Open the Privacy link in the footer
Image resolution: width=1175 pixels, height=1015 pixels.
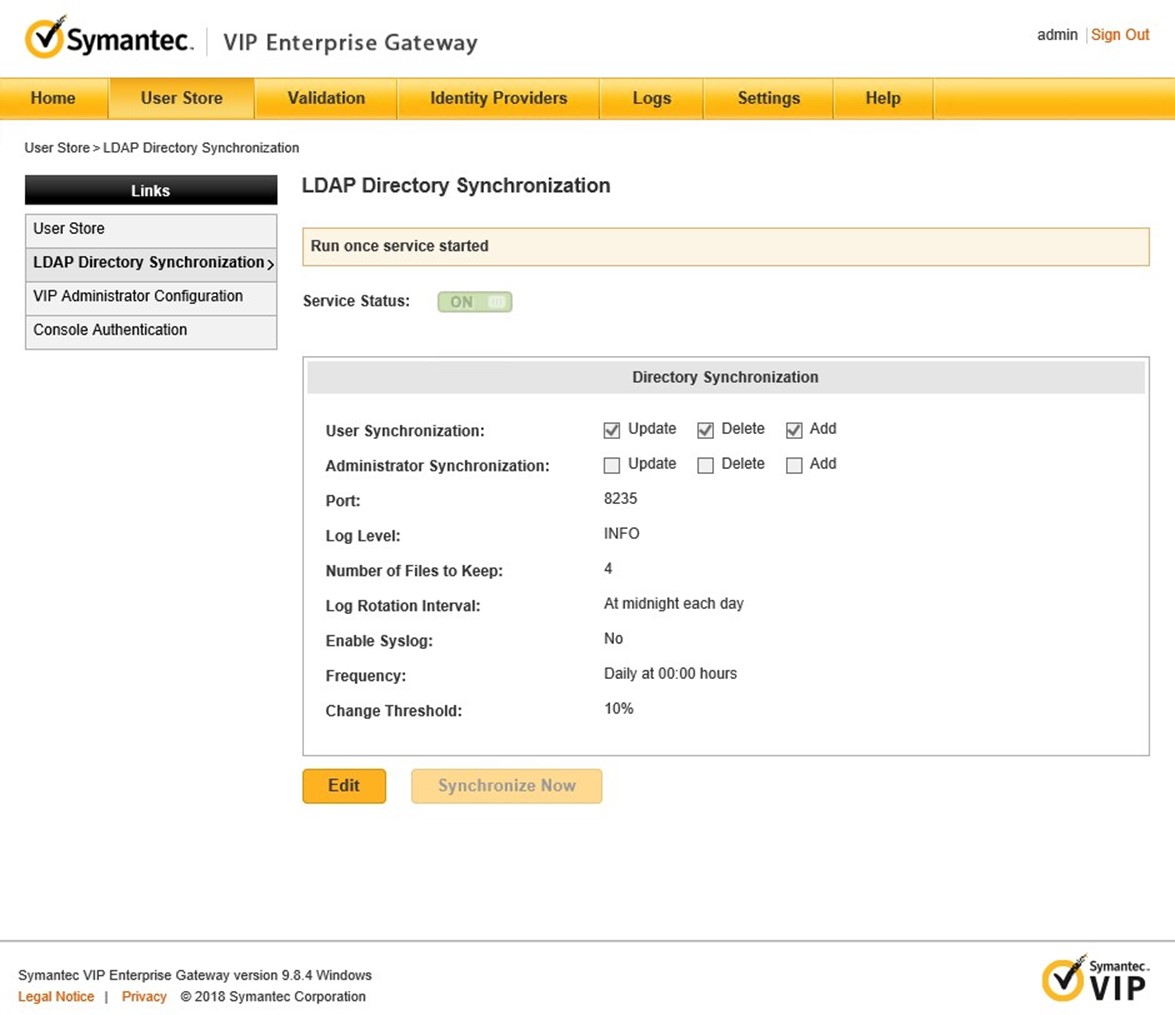click(144, 996)
